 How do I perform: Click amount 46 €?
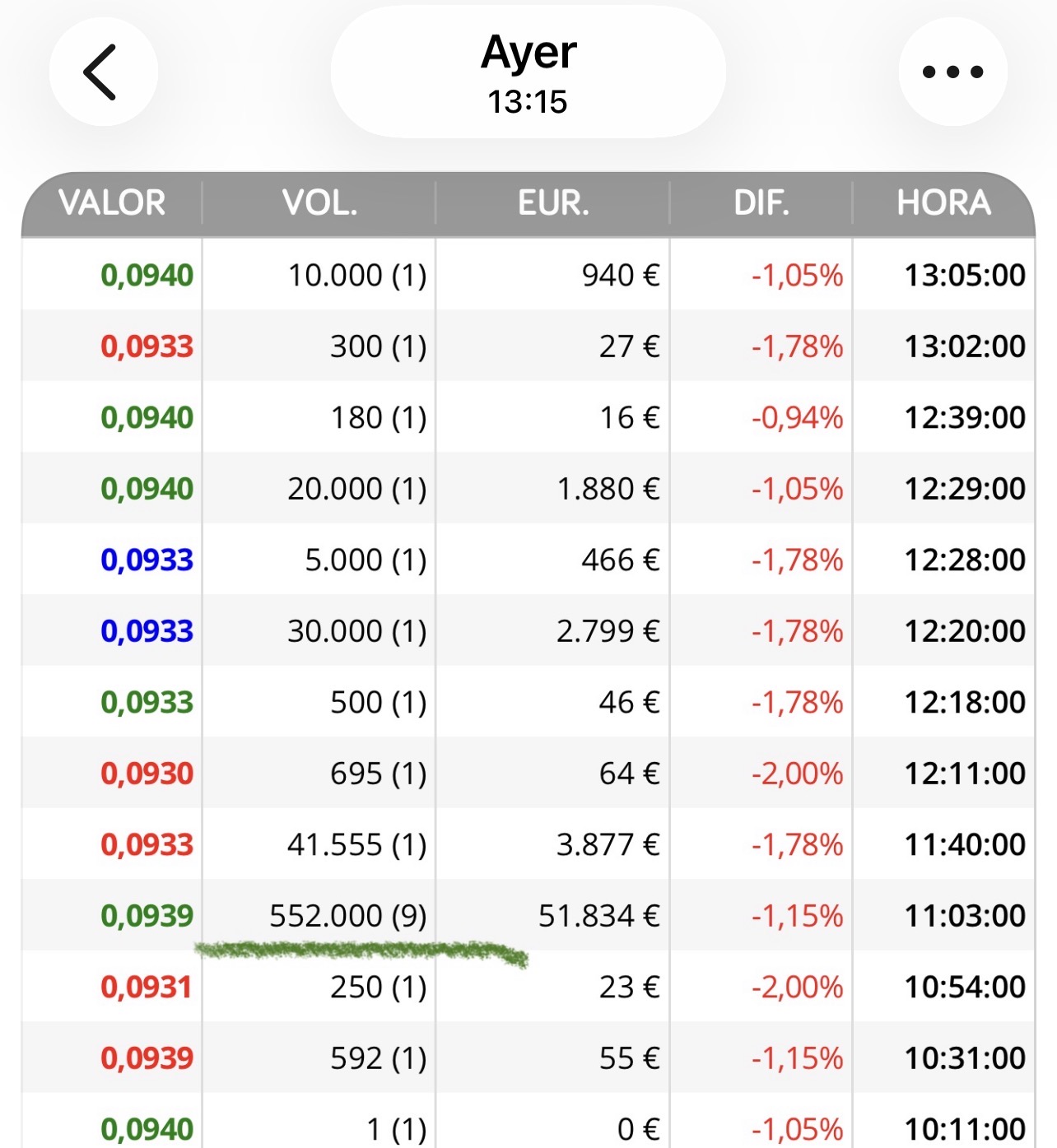tap(630, 702)
